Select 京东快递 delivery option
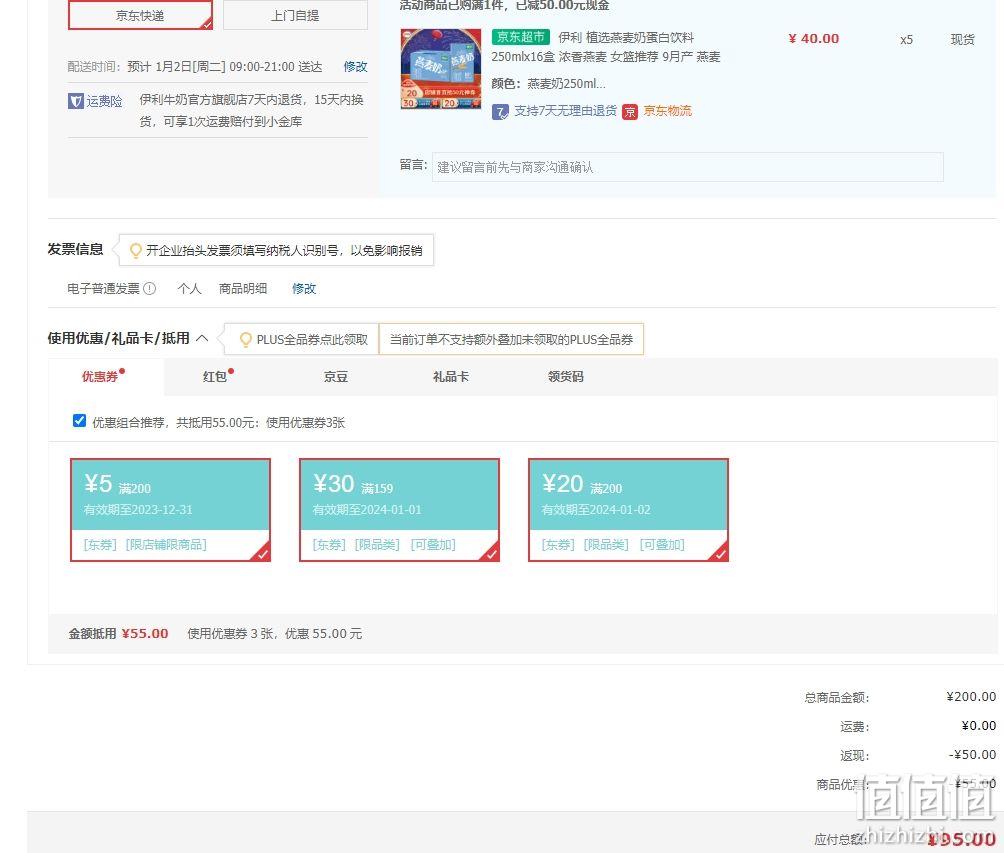Viewport: 1004px width, 853px height. coord(140,15)
